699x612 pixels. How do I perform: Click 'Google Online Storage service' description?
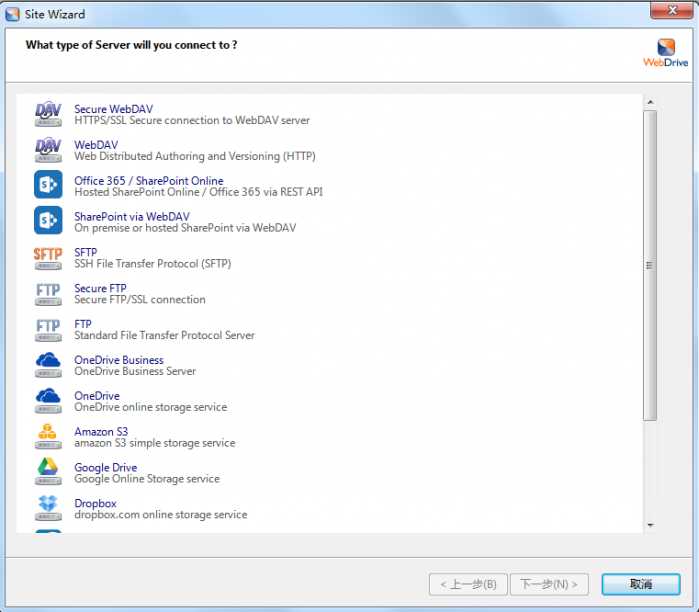point(147,479)
